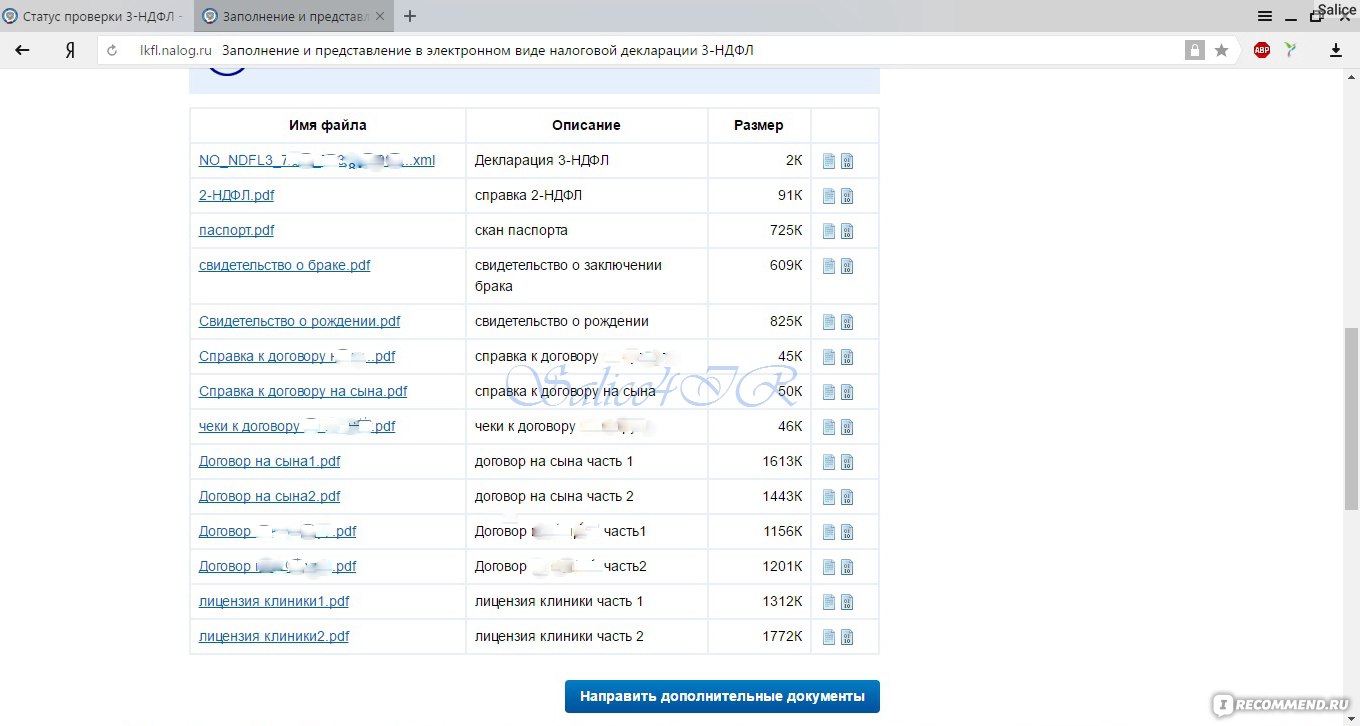Open Свидетельство о рождении.pdf link
Image resolution: width=1360 pixels, height=726 pixels.
[x=300, y=321]
